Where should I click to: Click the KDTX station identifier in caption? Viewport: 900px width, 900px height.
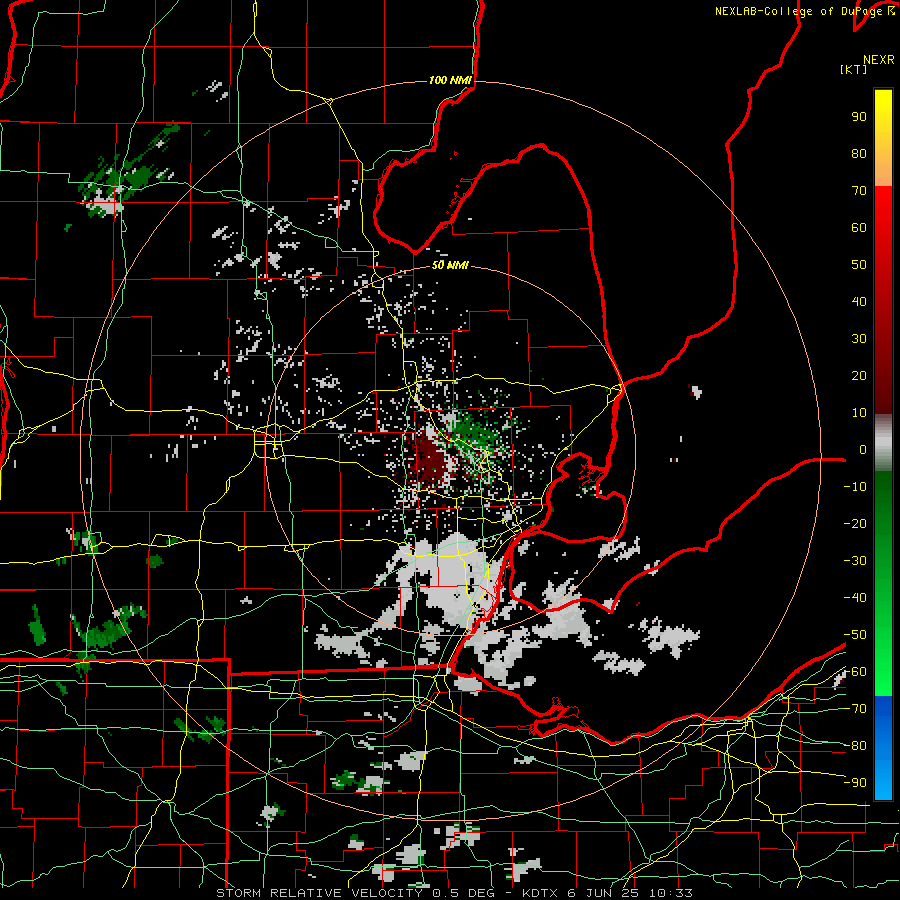pos(540,893)
